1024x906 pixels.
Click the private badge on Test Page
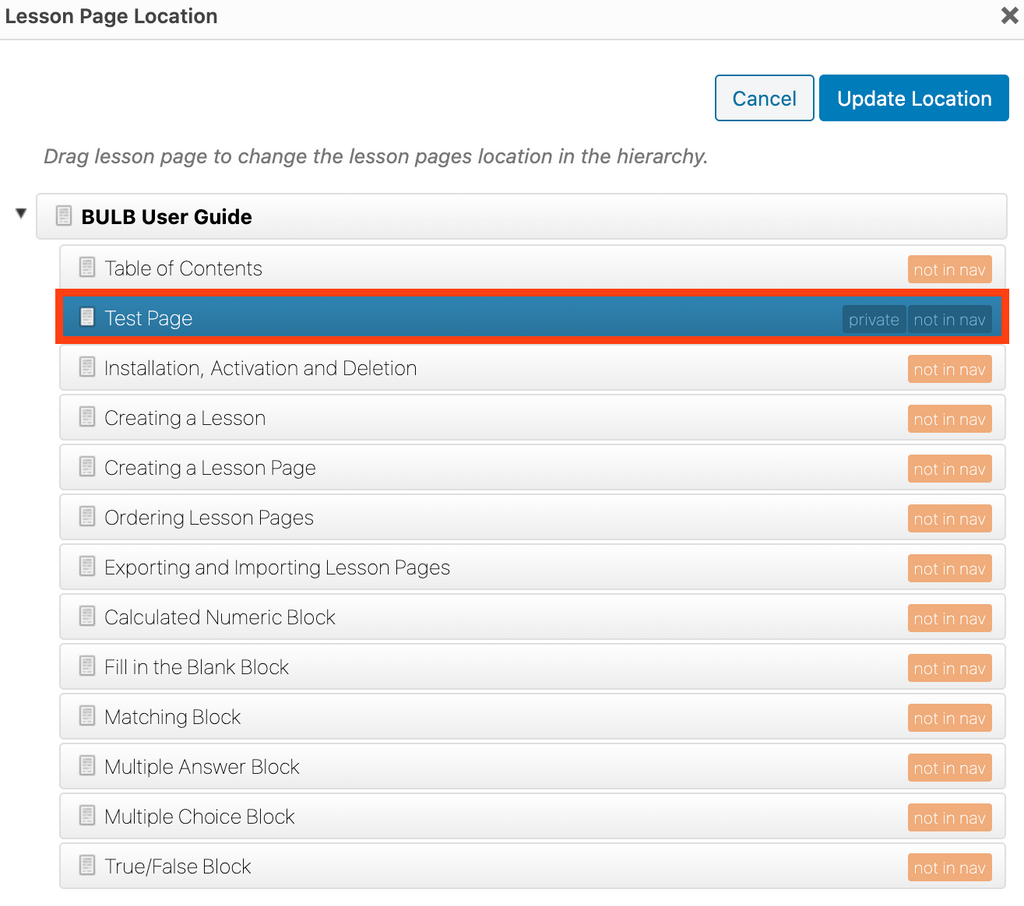pos(874,319)
